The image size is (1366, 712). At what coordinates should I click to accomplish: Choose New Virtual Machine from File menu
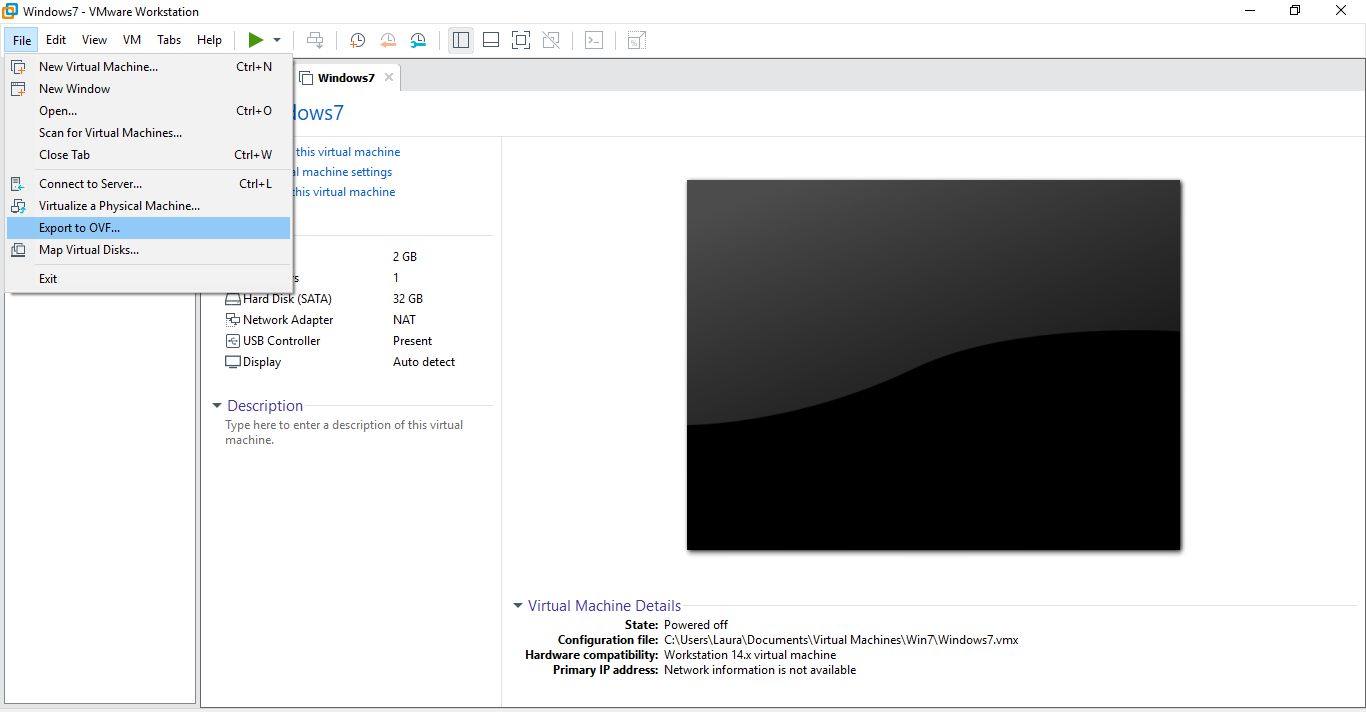[98, 67]
